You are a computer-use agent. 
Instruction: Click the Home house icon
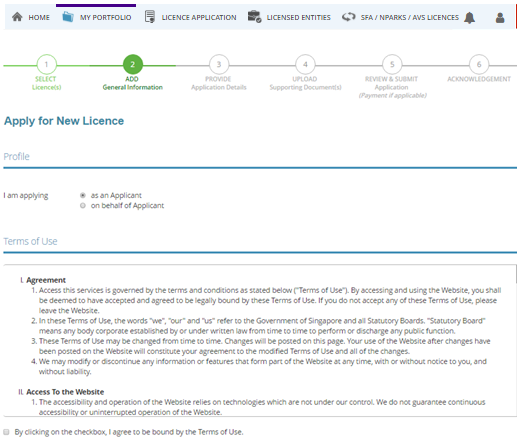[x=17, y=17]
